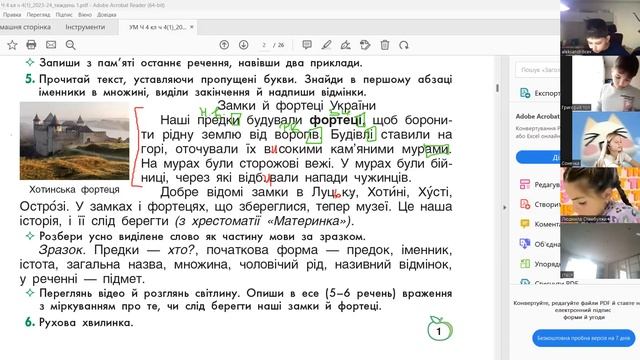Screen dimensions: 640x360
Task: Collapse the right tools pane arrow
Action: (x=504, y=207)
